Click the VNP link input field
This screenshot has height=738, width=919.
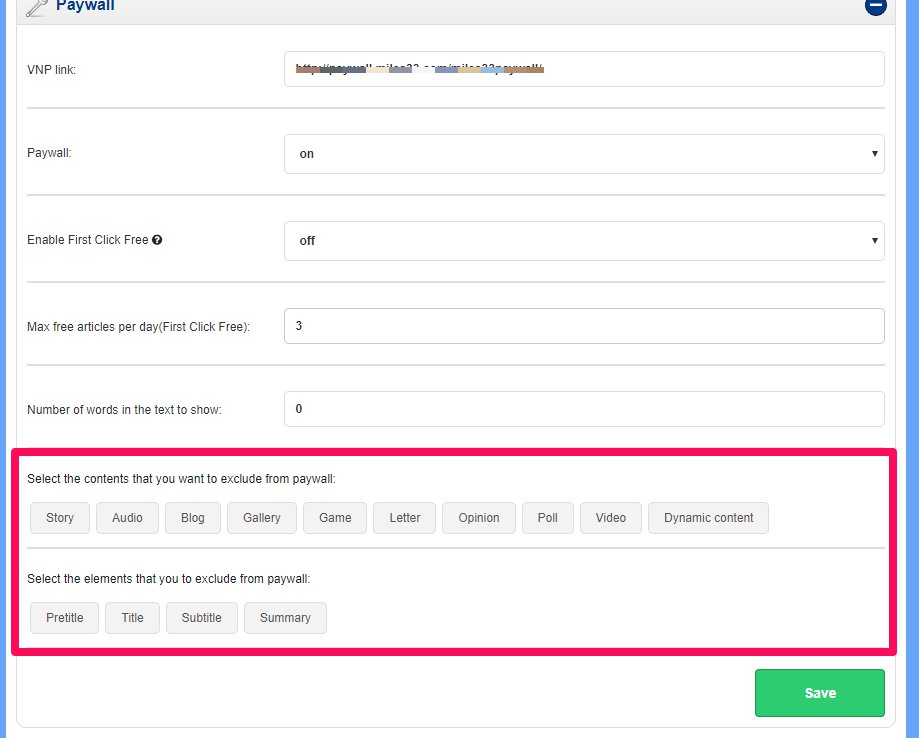coord(584,69)
